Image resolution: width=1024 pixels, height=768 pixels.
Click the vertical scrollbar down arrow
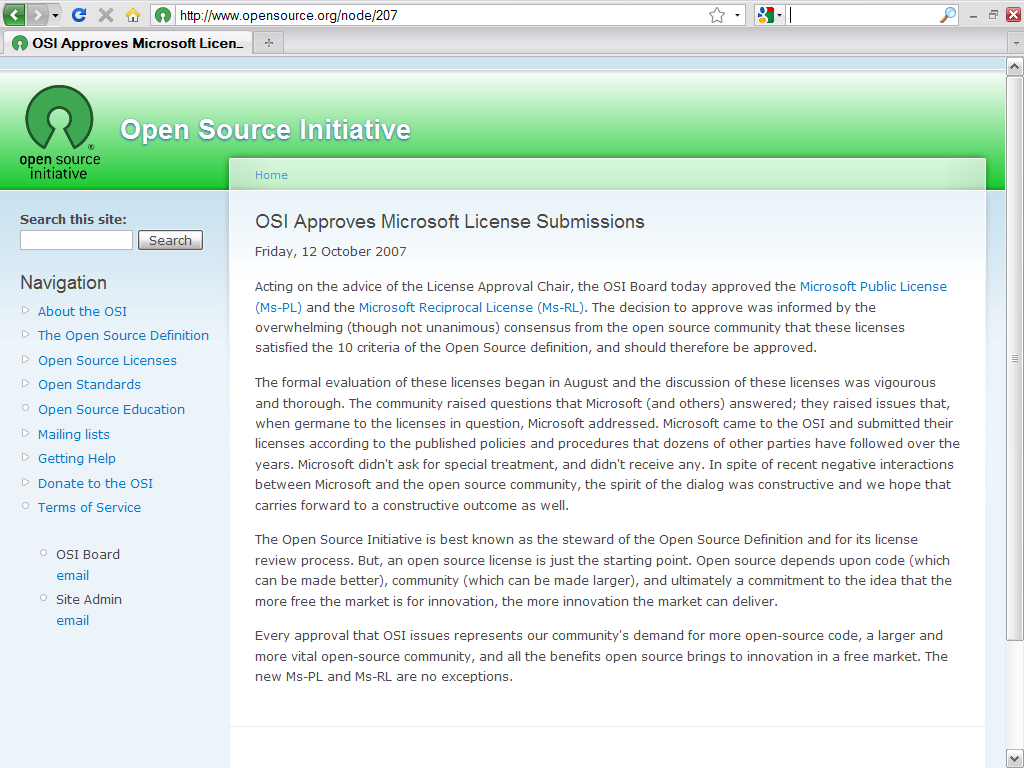pos(1013,757)
